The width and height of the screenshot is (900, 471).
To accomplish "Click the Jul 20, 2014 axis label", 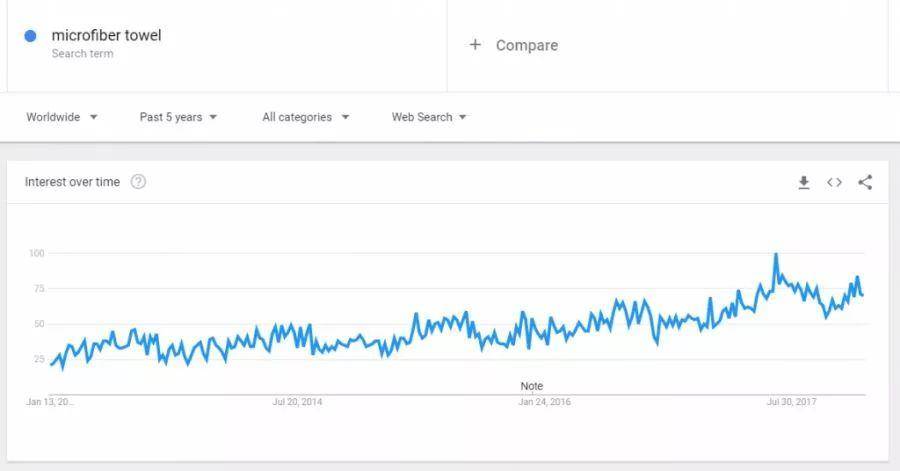I will pyautogui.click(x=297, y=402).
